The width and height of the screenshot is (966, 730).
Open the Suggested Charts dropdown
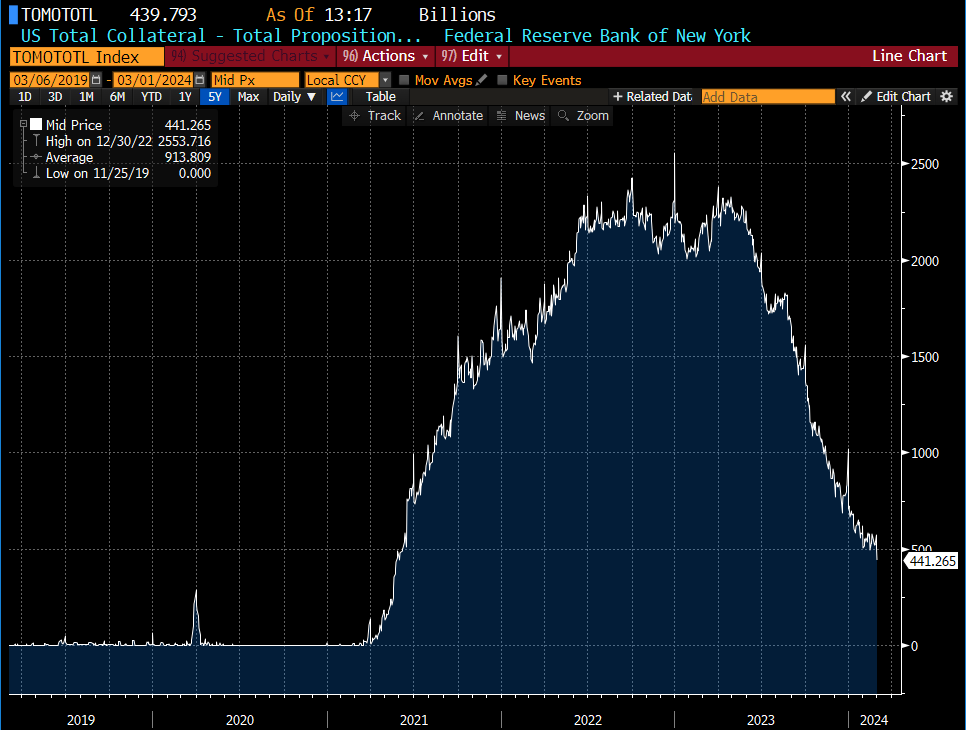pyautogui.click(x=250, y=56)
